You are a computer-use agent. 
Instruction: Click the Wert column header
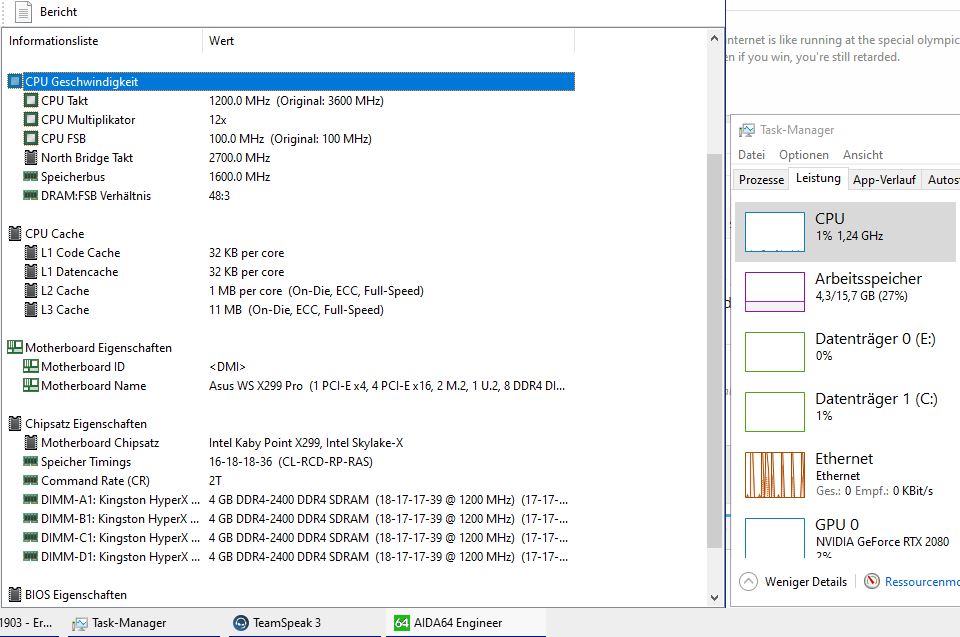click(221, 41)
